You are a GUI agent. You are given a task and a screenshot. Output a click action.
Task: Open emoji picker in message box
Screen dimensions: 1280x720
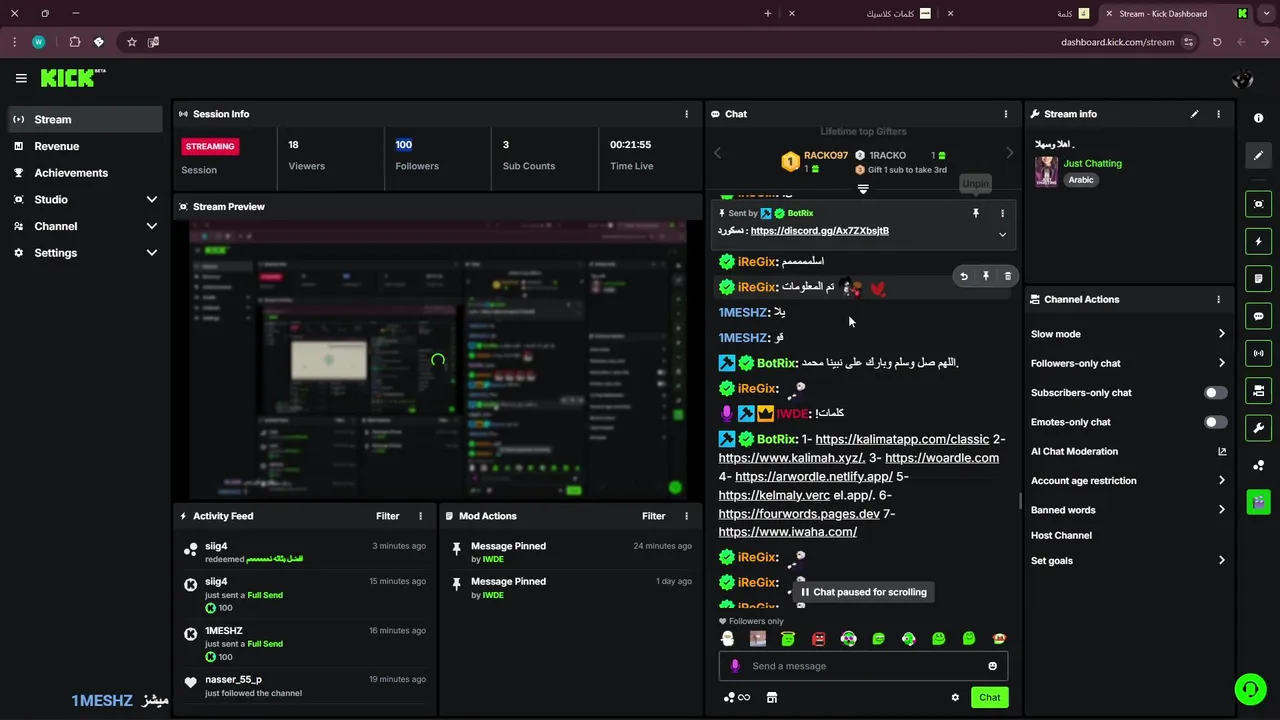pyautogui.click(x=992, y=666)
